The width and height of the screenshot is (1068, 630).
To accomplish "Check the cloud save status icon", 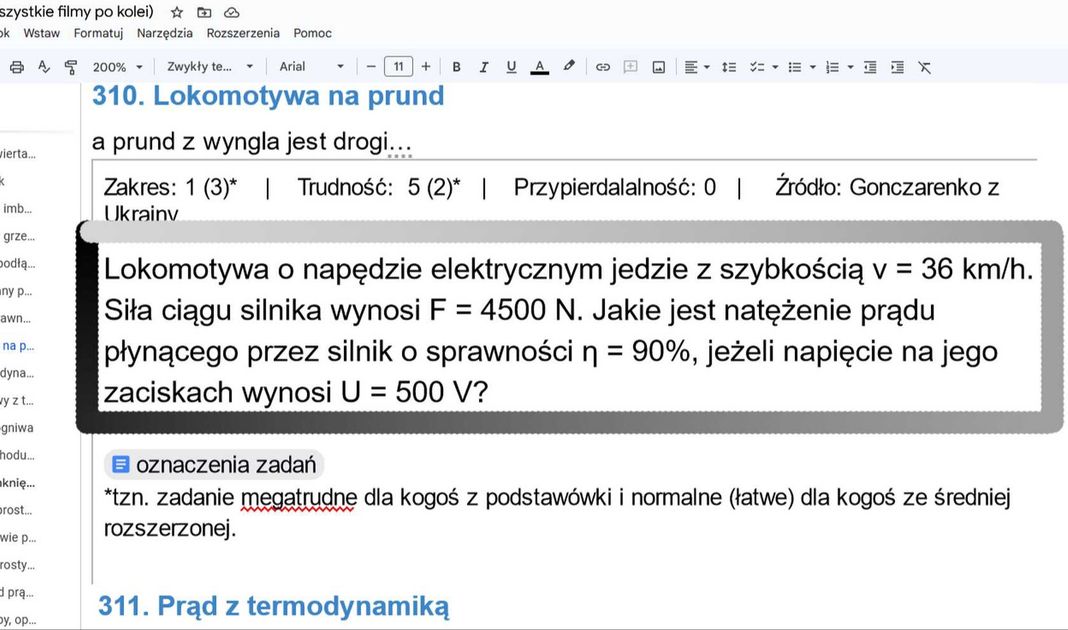I will point(232,12).
